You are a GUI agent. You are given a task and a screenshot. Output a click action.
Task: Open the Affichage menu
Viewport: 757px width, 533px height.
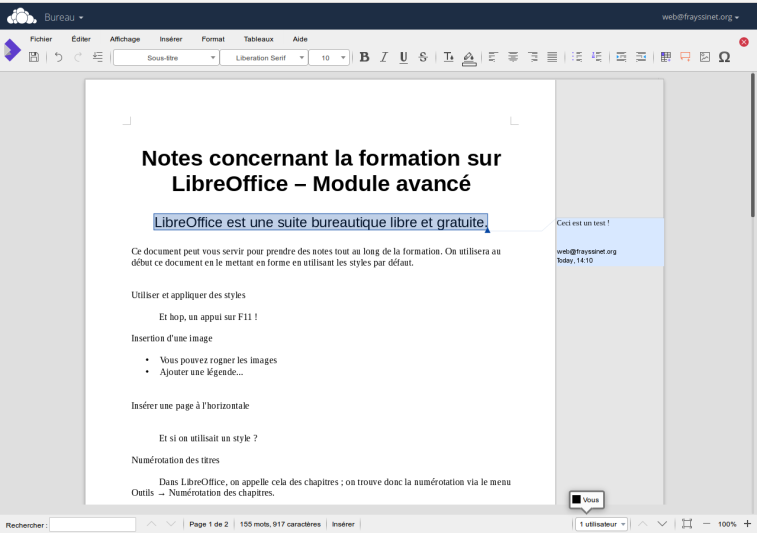point(125,39)
